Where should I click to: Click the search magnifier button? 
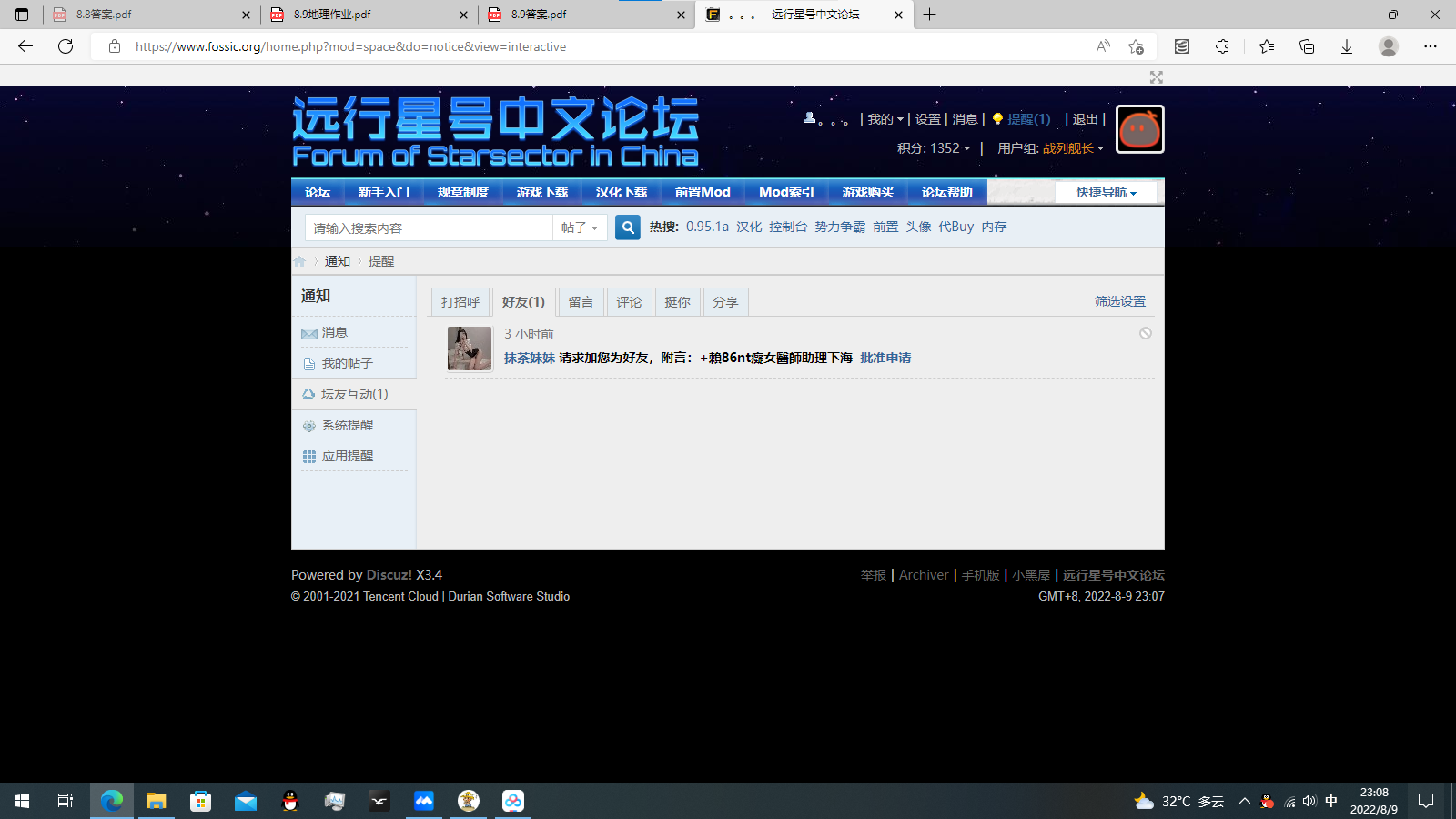627,227
